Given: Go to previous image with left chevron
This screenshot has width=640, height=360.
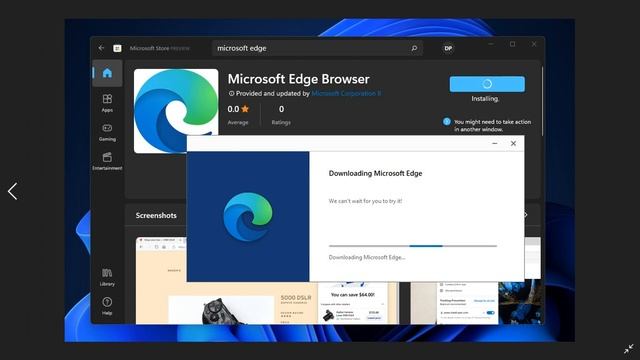Looking at the screenshot, I should point(13,191).
